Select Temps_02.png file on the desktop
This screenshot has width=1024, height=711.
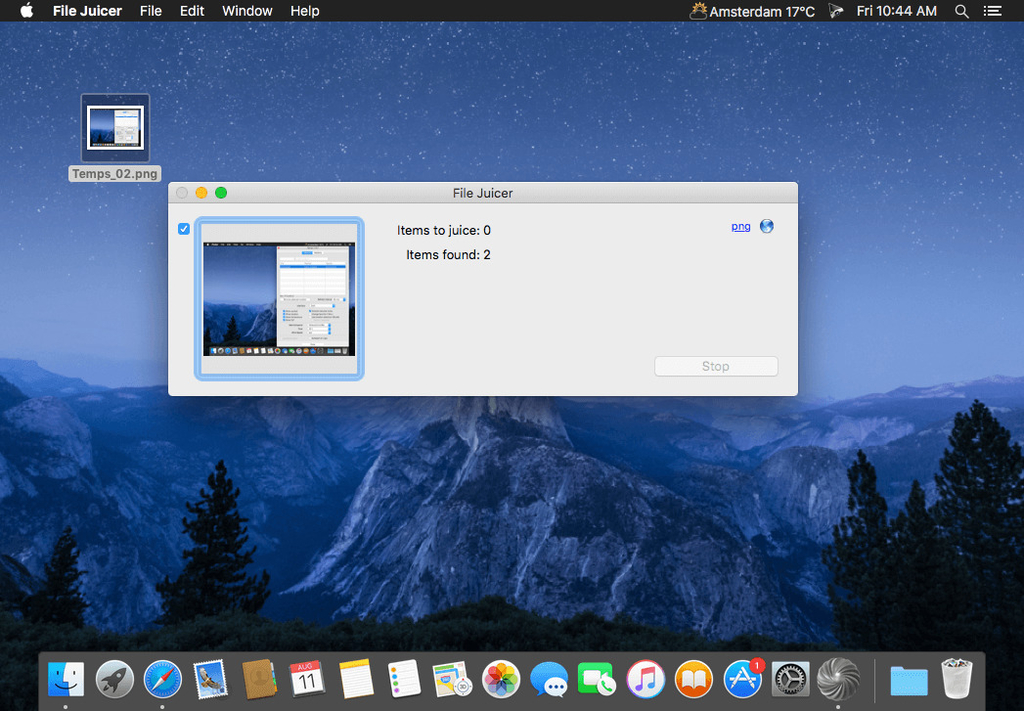coord(115,128)
